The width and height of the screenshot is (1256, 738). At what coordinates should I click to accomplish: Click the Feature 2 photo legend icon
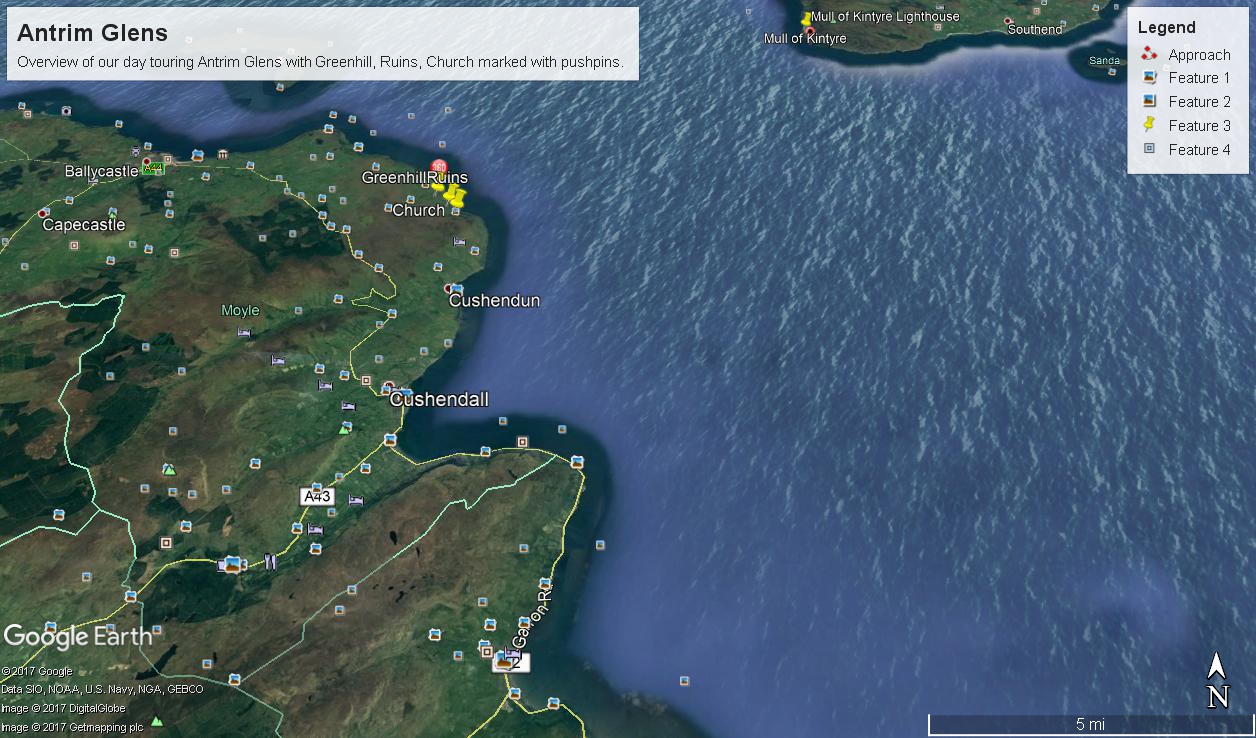point(1149,101)
